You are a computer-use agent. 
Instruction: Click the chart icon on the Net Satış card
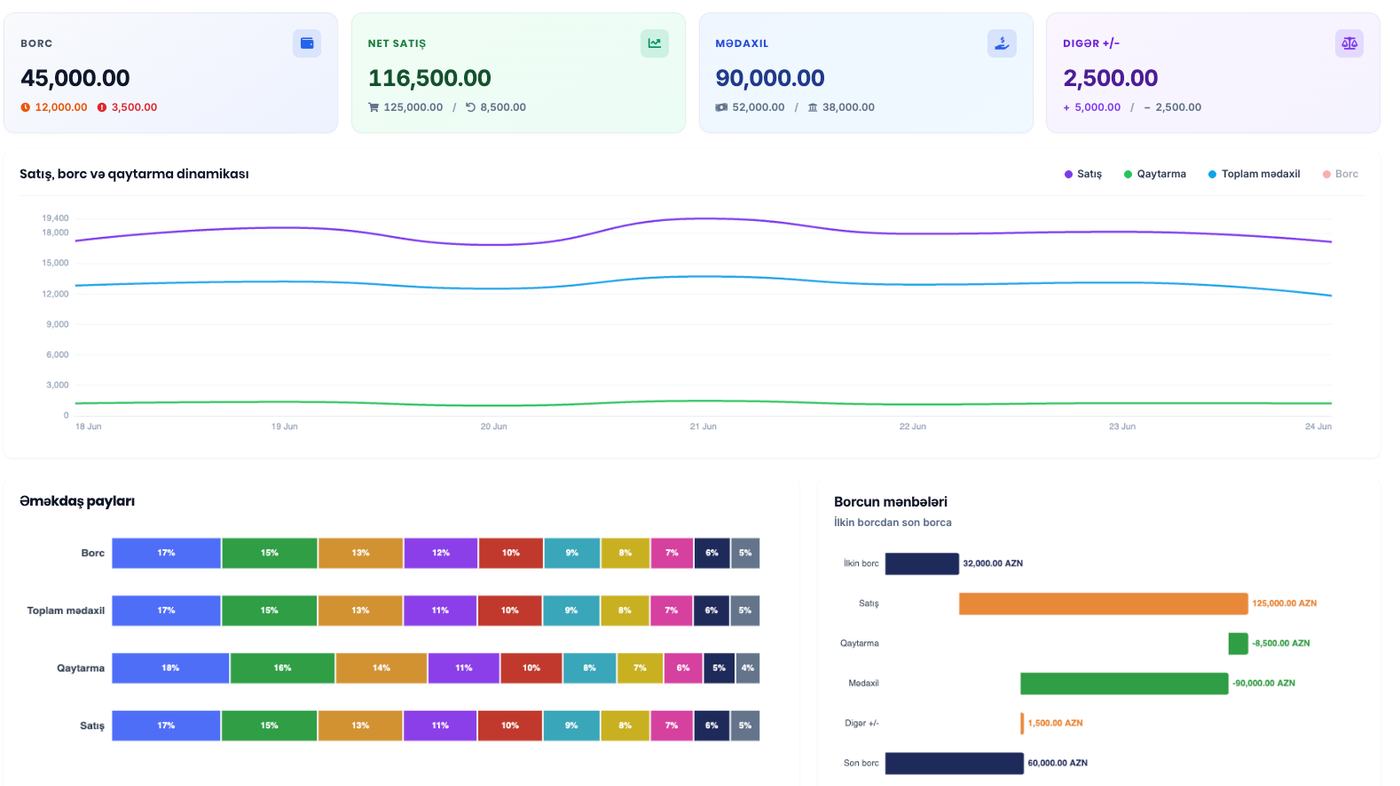pyautogui.click(x=654, y=43)
